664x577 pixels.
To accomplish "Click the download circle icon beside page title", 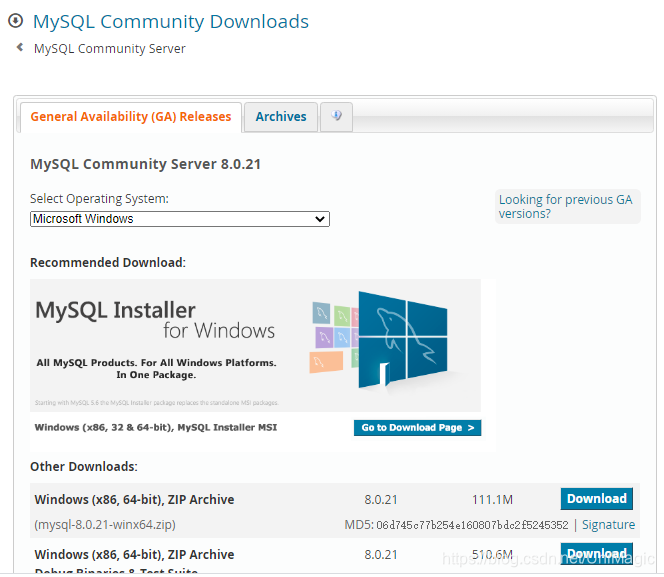I will coord(16,21).
